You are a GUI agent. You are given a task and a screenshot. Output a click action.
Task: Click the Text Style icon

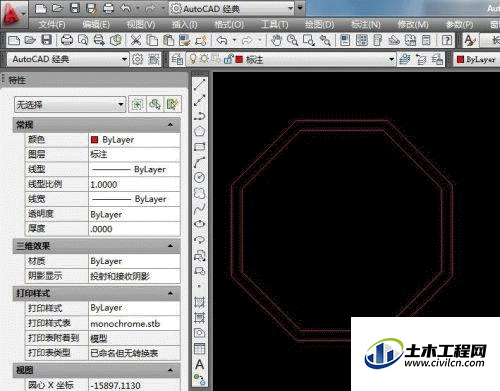click(x=470, y=40)
